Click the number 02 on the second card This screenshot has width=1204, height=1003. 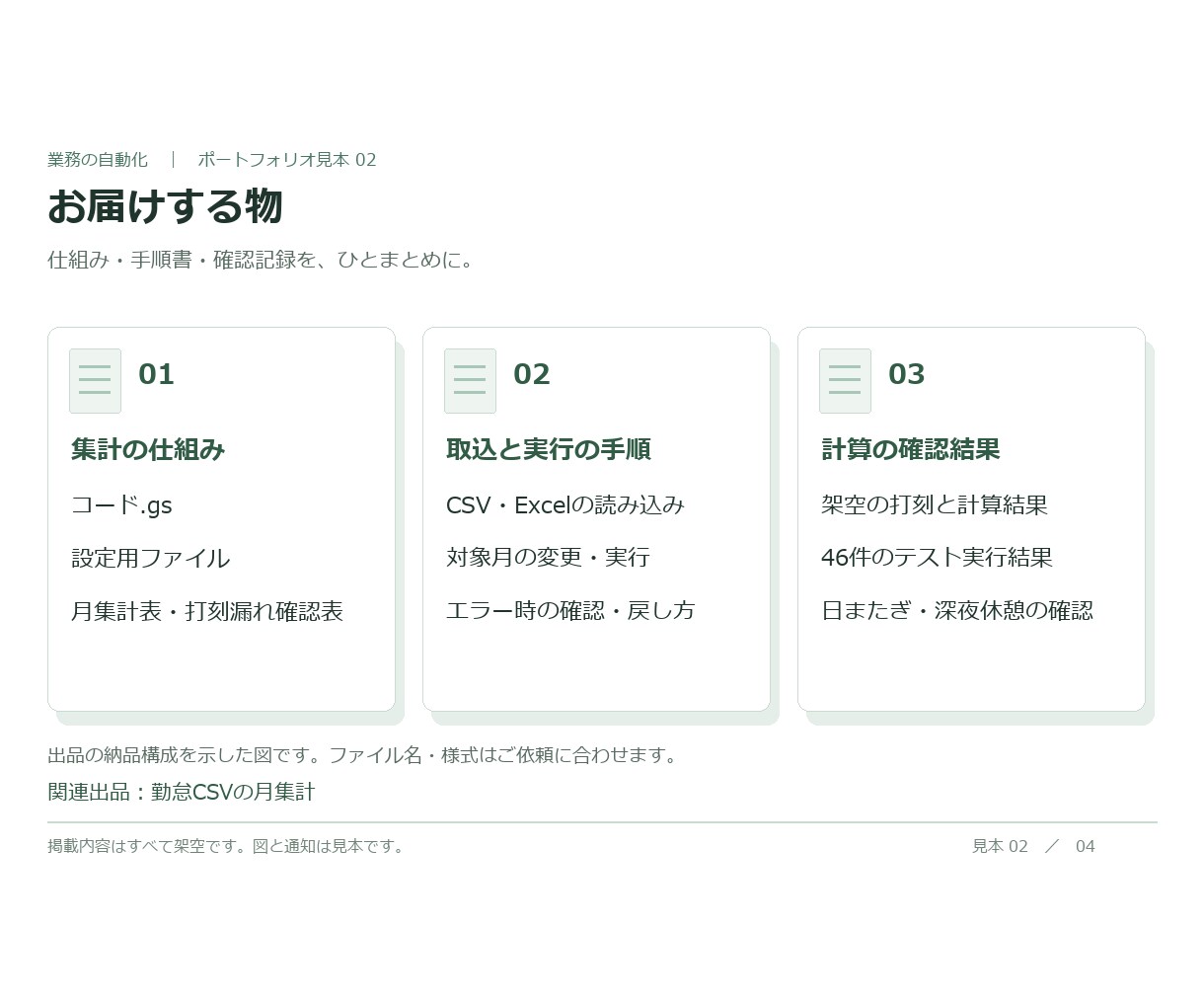click(531, 374)
